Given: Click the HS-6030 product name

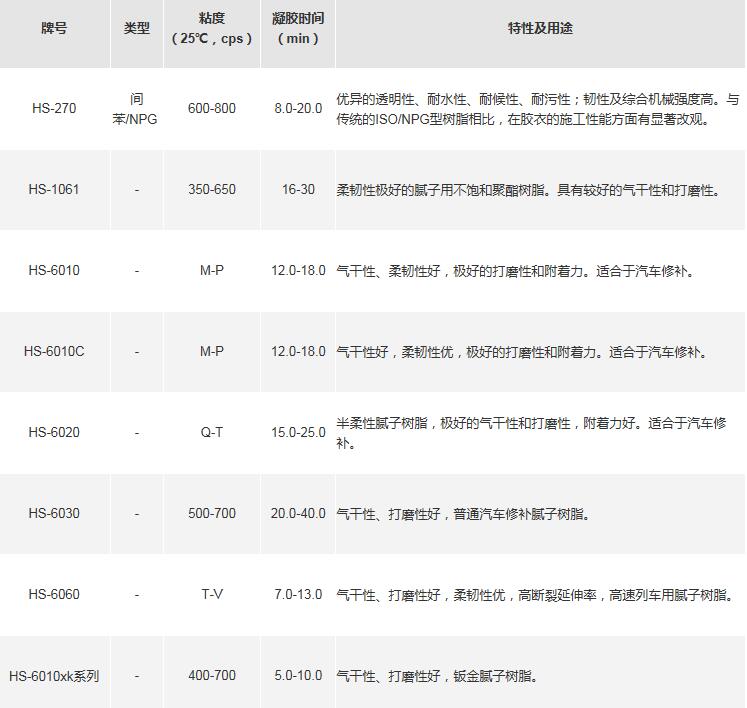Looking at the screenshot, I should pyautogui.click(x=54, y=514).
